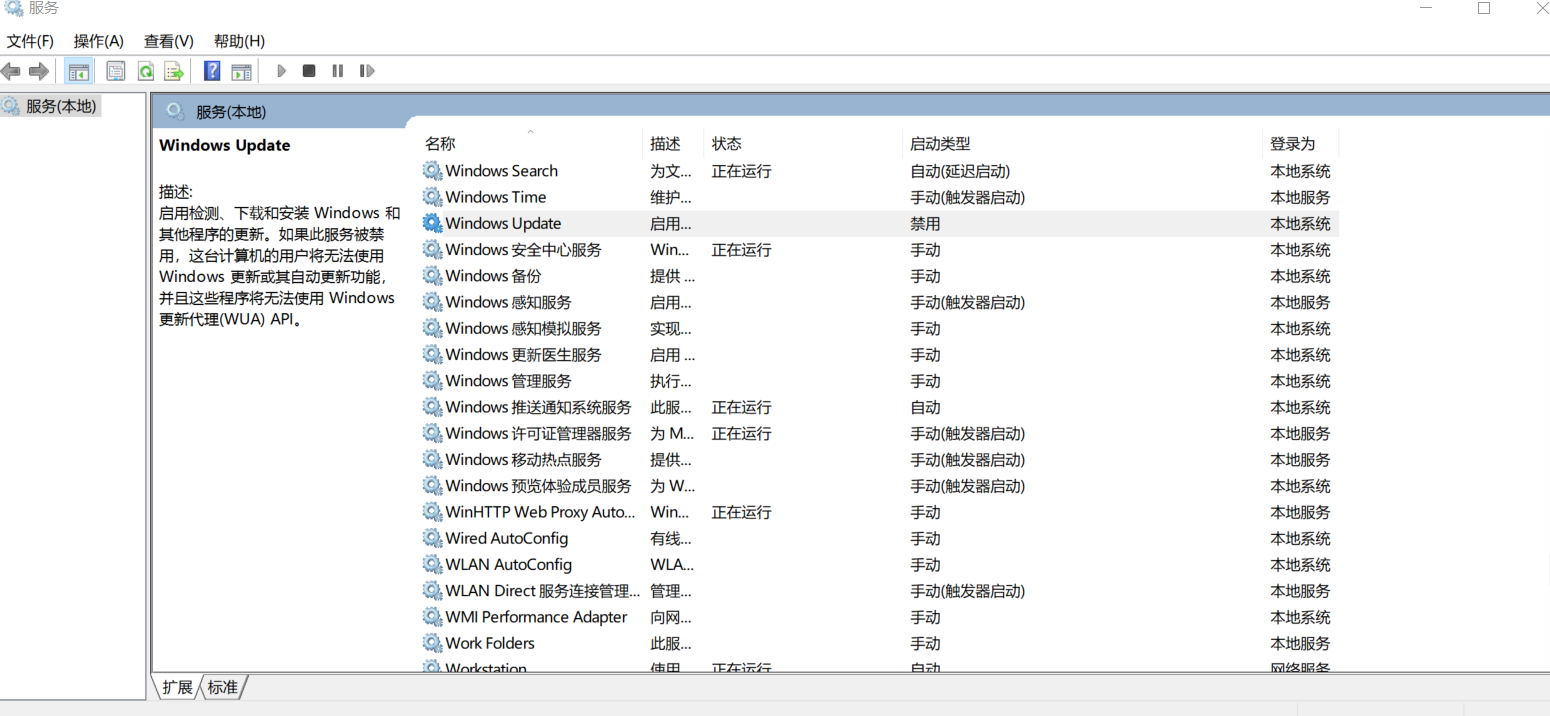The height and width of the screenshot is (716, 1550).
Task: Select the Windows 感知模拟服务 row name
Action: 523,328
